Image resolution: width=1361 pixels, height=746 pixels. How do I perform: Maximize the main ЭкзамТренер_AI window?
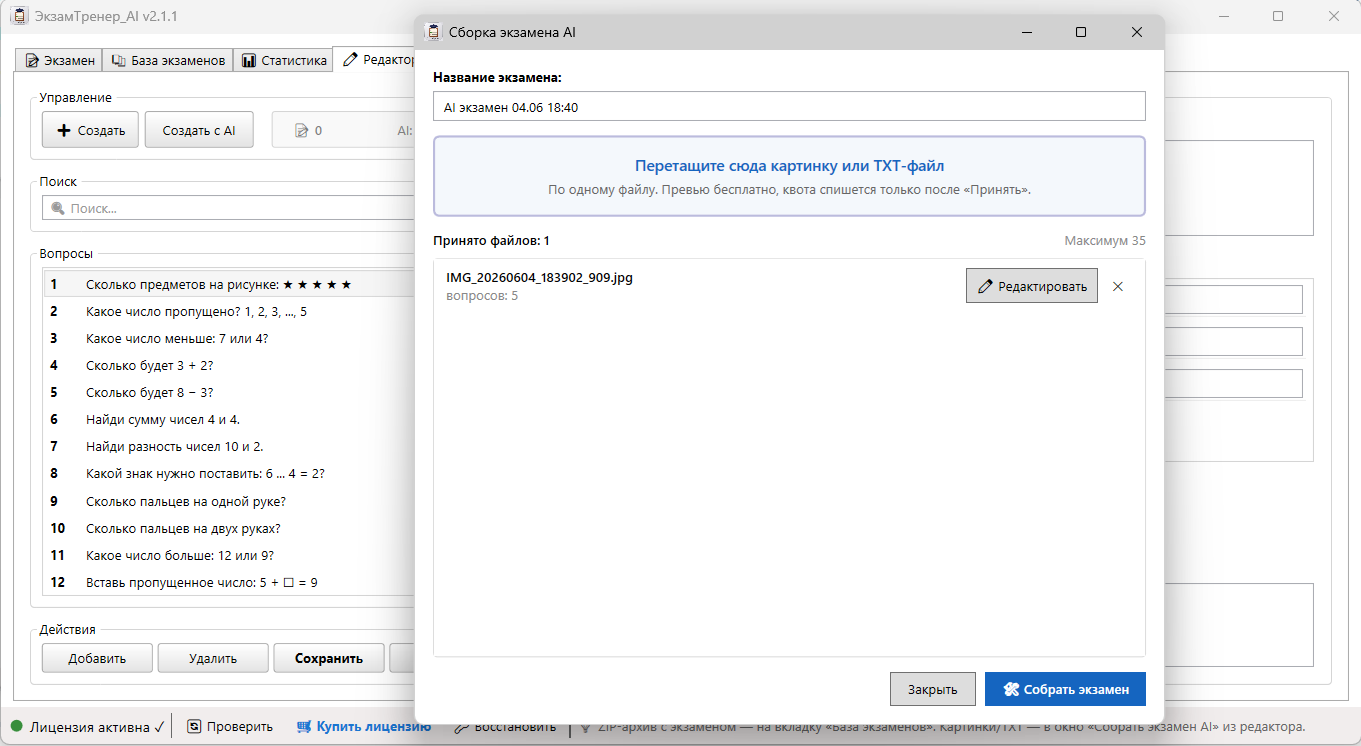(1278, 16)
